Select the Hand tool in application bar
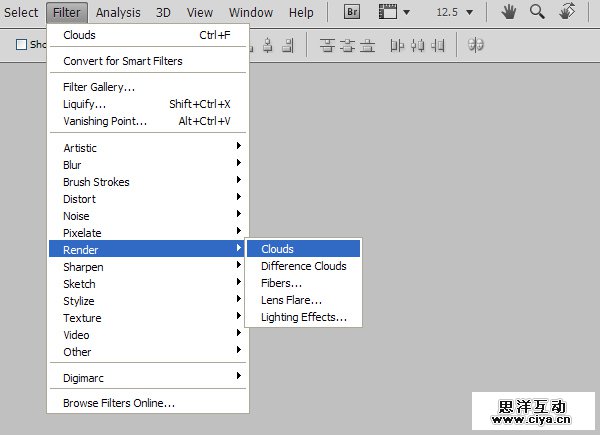 pos(509,13)
